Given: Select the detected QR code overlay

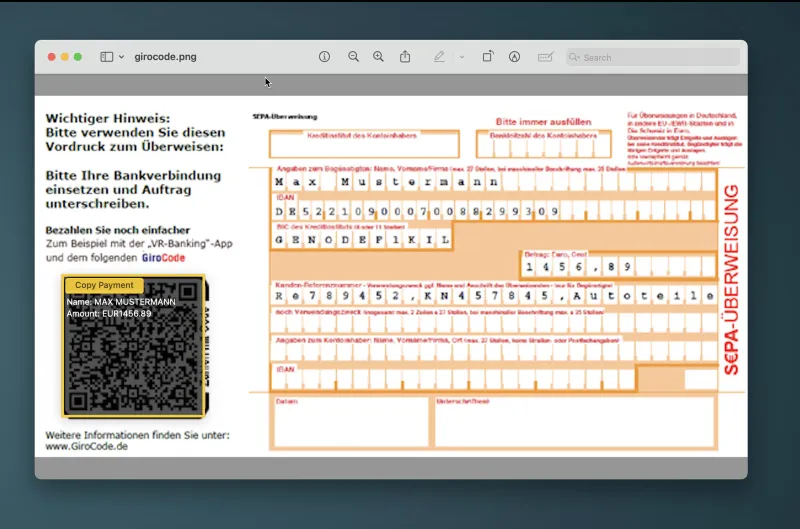Looking at the screenshot, I should click(x=134, y=346).
